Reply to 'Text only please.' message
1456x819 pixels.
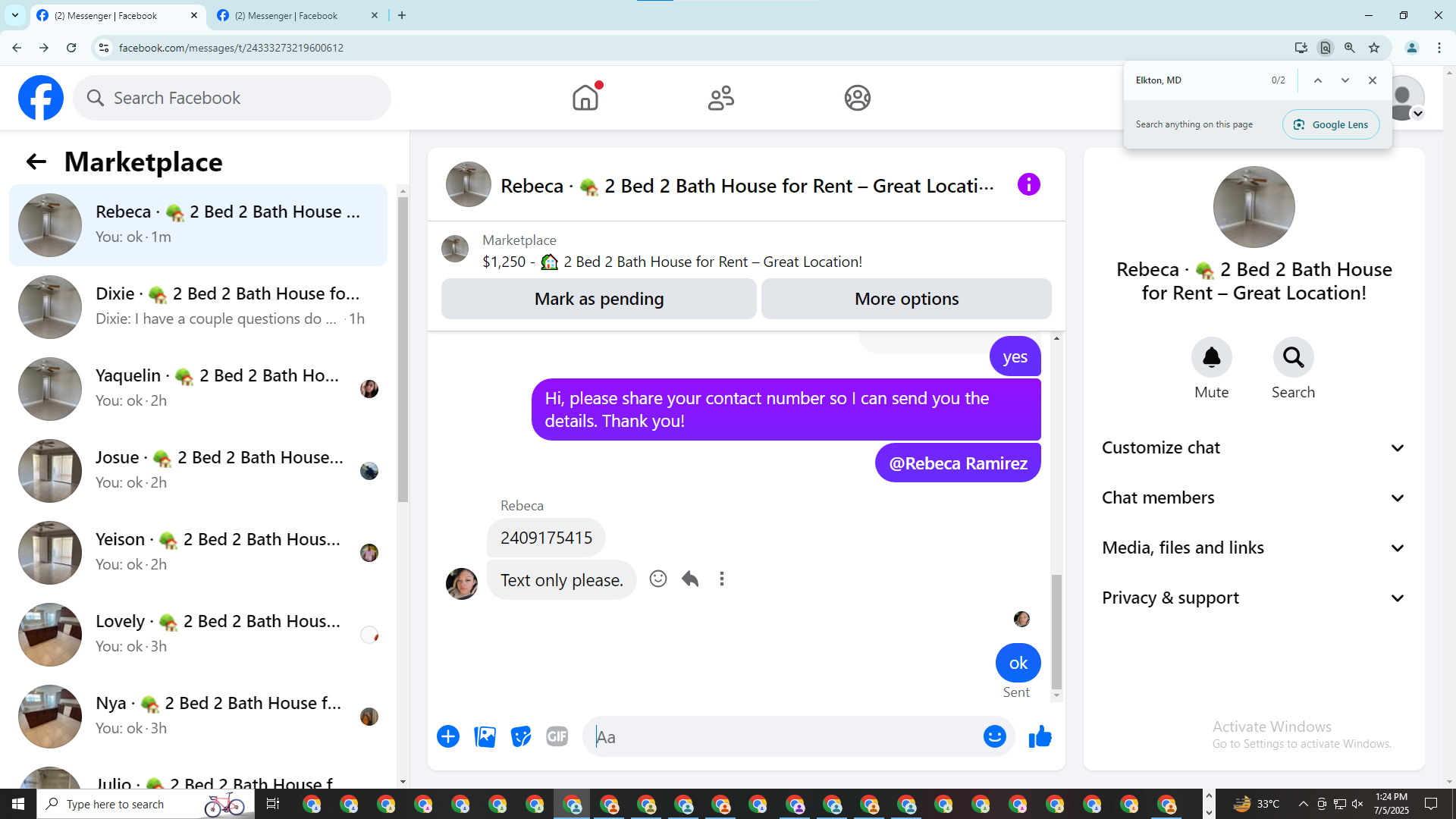690,579
